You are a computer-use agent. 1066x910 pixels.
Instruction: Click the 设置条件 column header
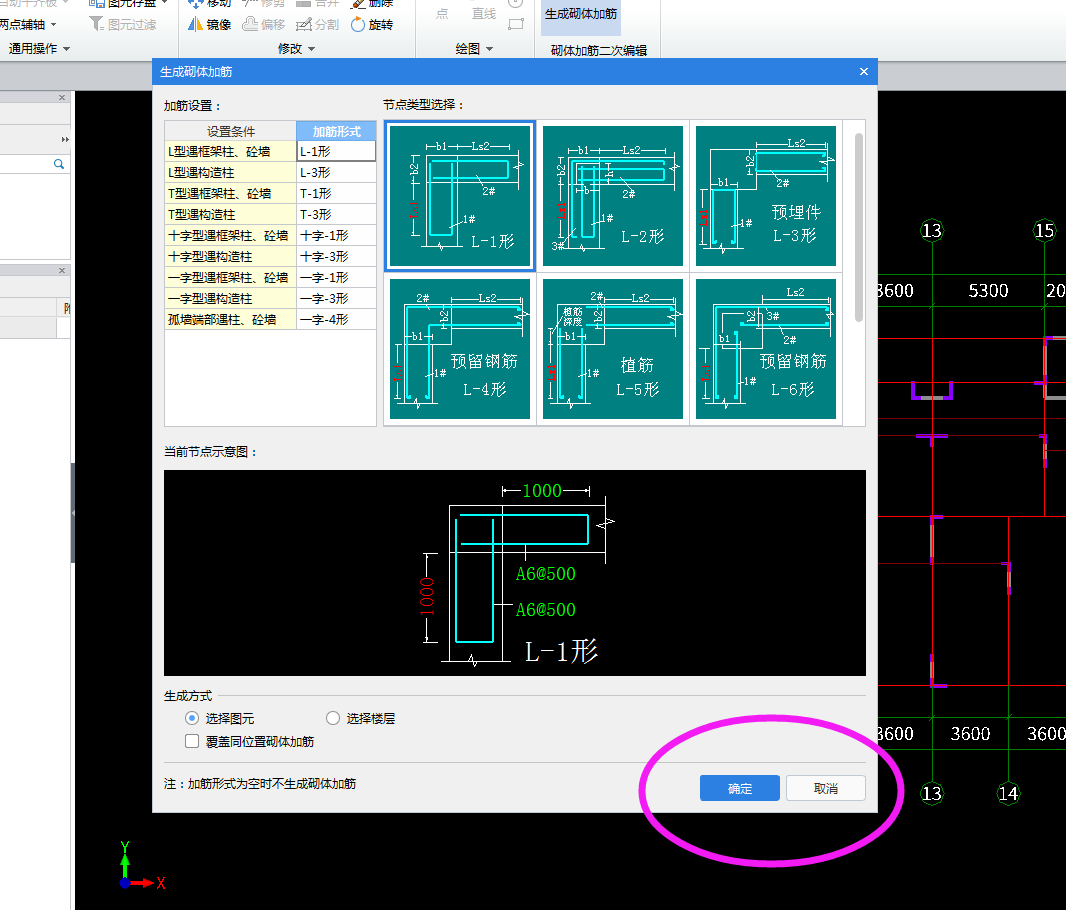pyautogui.click(x=230, y=131)
